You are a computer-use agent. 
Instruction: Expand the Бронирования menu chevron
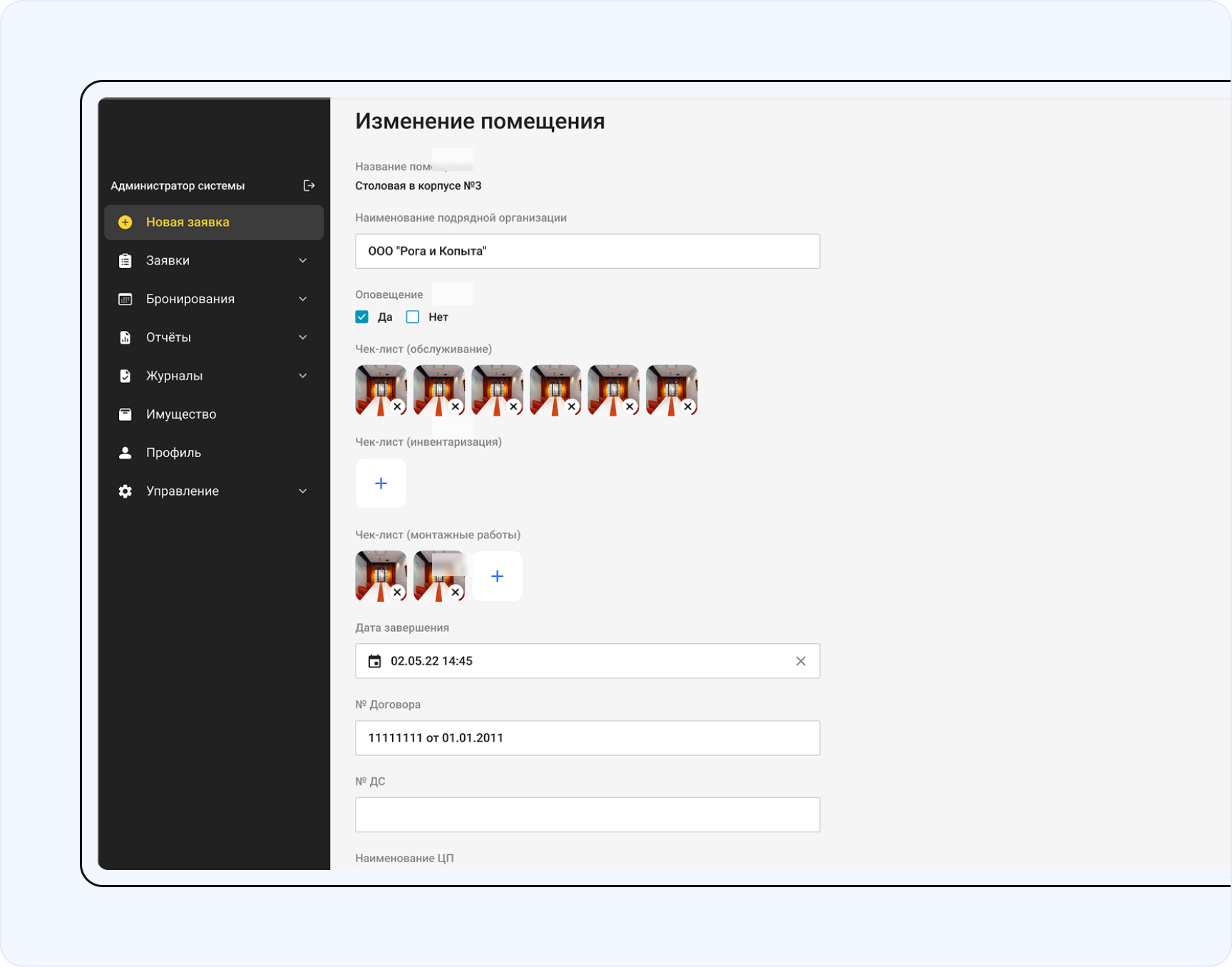tap(303, 300)
